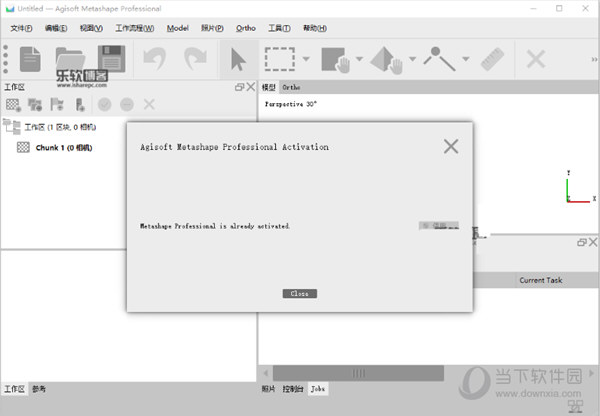Open the 工作流程(W) menu
The height and width of the screenshot is (416, 600).
[135, 28]
